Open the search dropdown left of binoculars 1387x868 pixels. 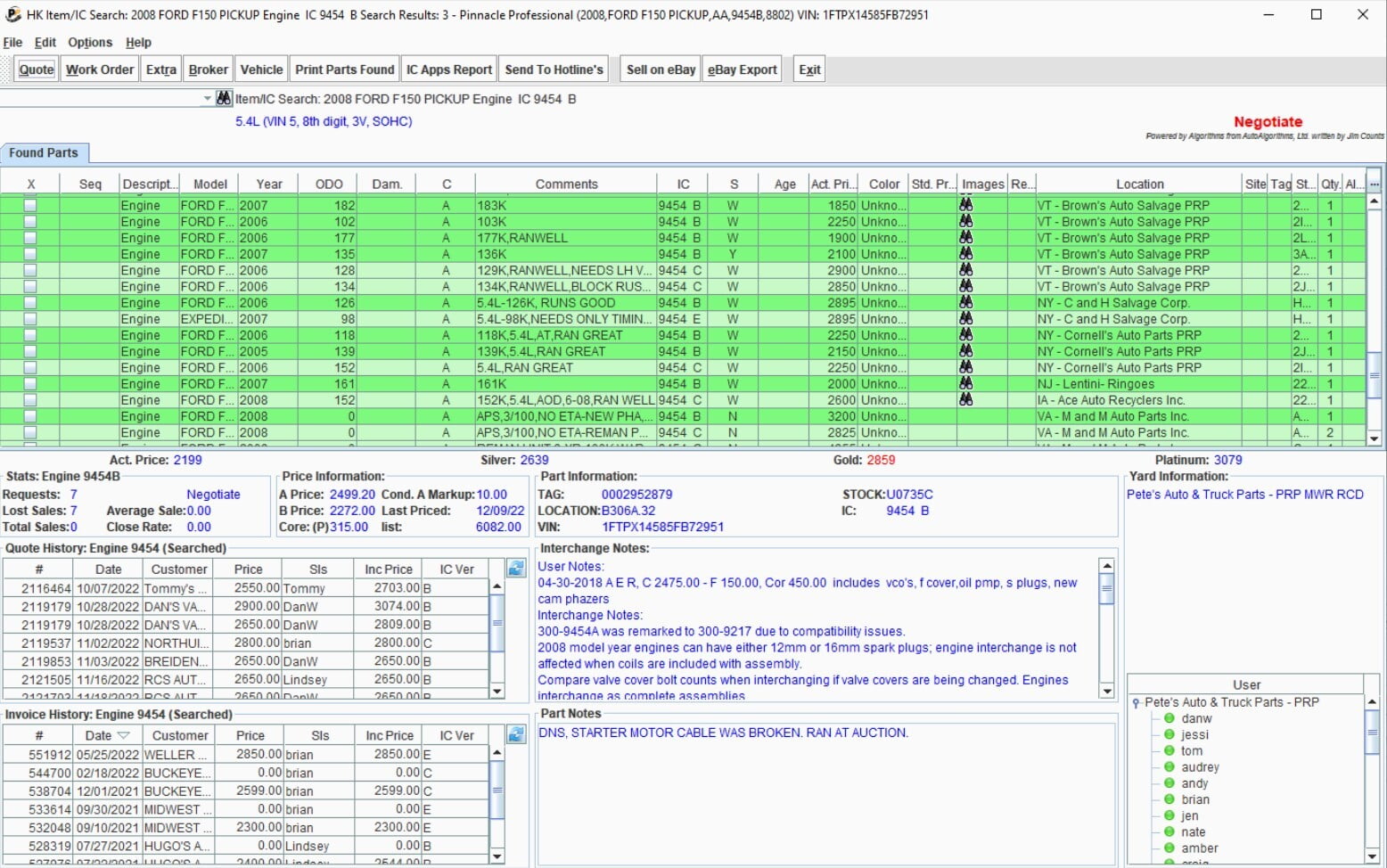pos(207,98)
